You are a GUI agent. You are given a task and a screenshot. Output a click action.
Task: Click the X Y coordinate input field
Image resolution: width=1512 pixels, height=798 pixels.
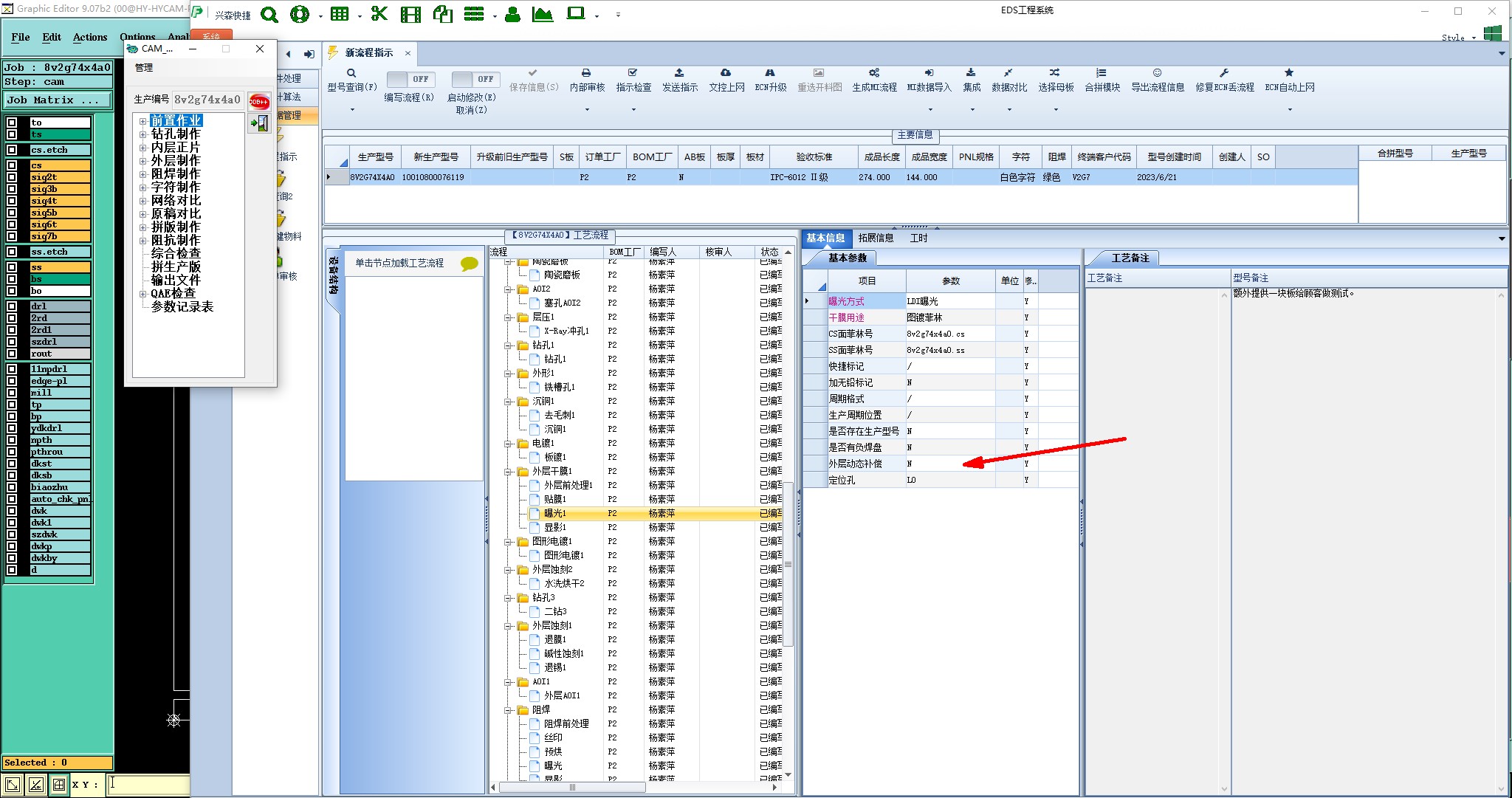[x=148, y=785]
